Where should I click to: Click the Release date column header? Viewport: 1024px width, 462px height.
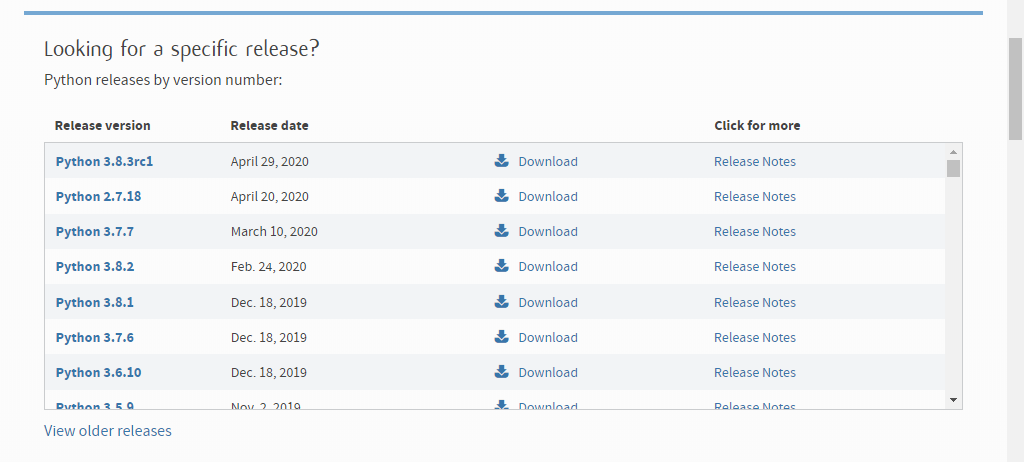coord(270,125)
